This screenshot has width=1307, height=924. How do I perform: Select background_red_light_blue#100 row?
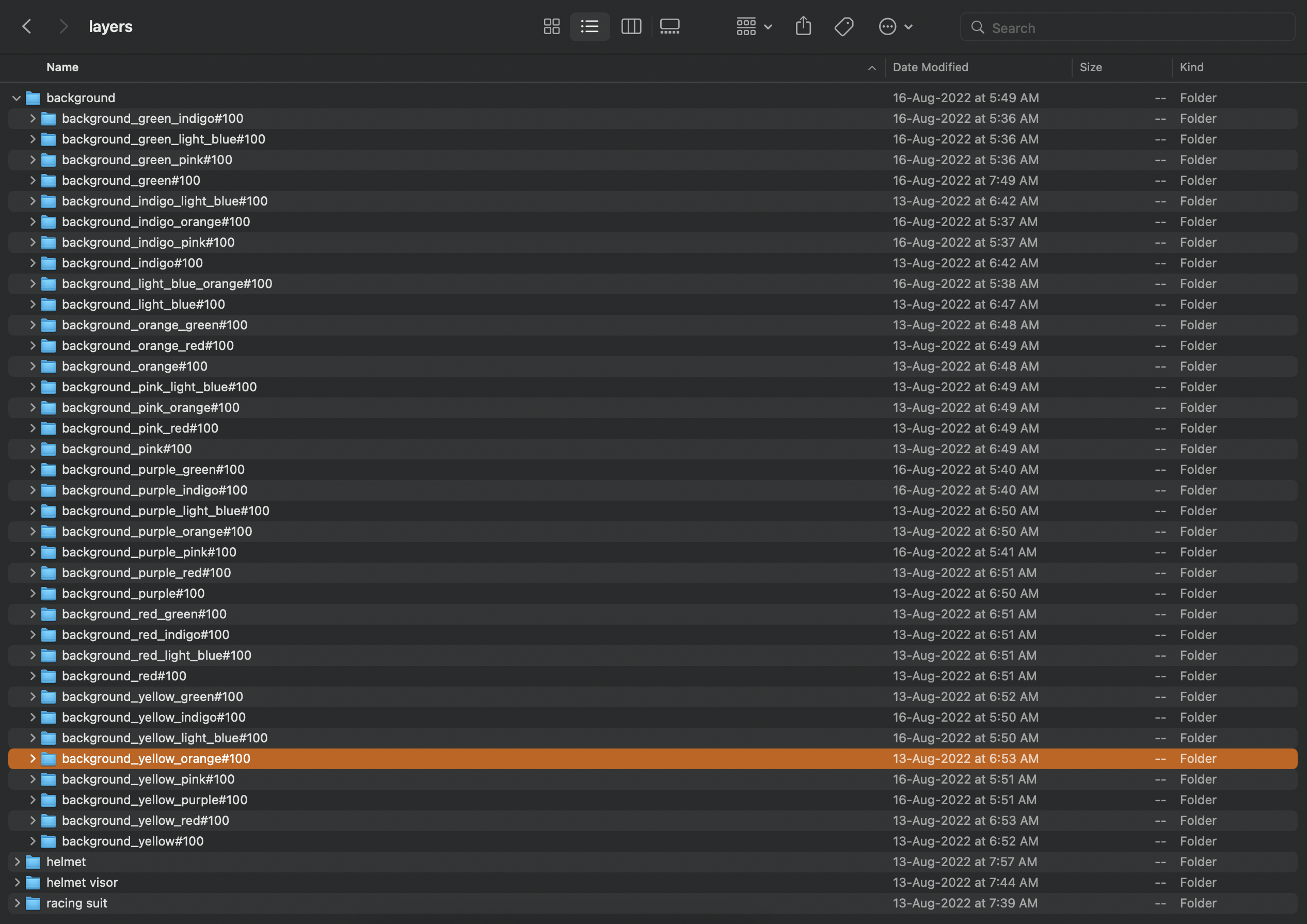point(653,655)
